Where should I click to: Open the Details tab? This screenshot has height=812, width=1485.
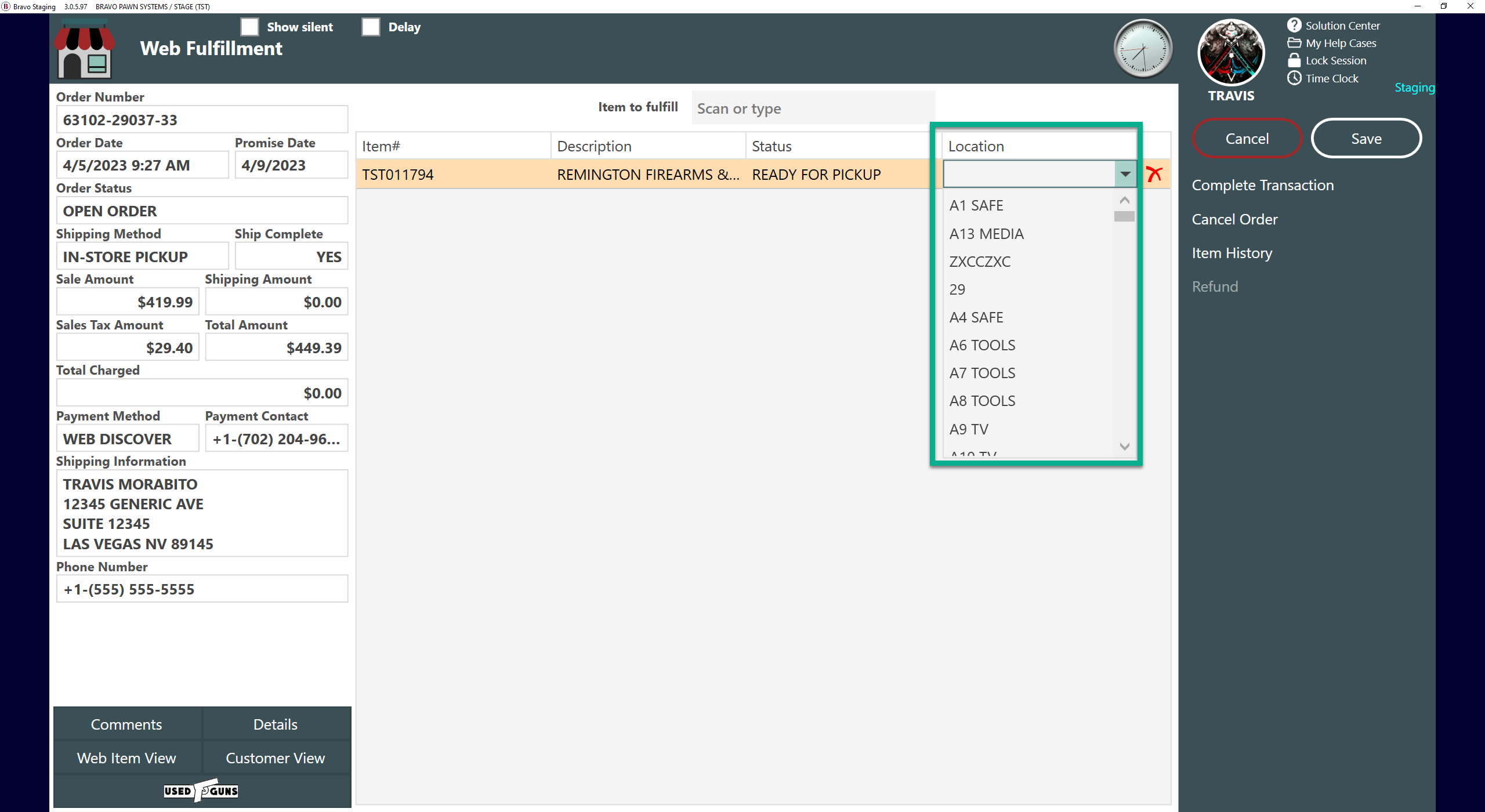pos(276,724)
